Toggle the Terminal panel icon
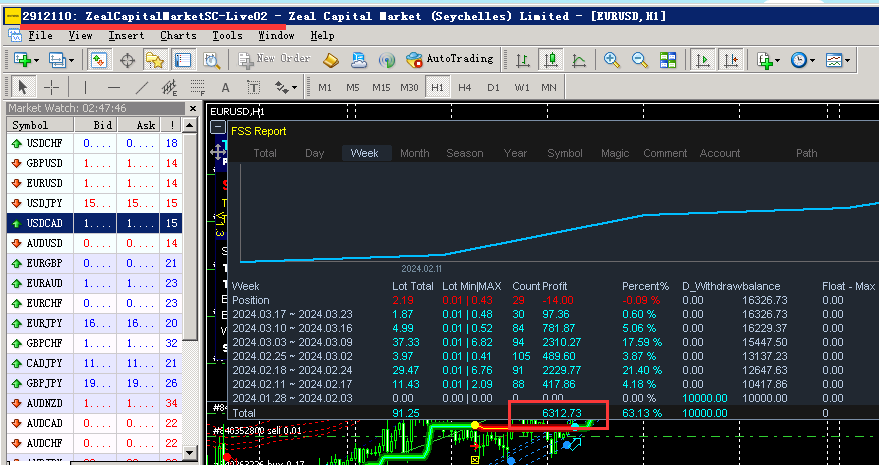The height and width of the screenshot is (465, 879). pos(183,59)
